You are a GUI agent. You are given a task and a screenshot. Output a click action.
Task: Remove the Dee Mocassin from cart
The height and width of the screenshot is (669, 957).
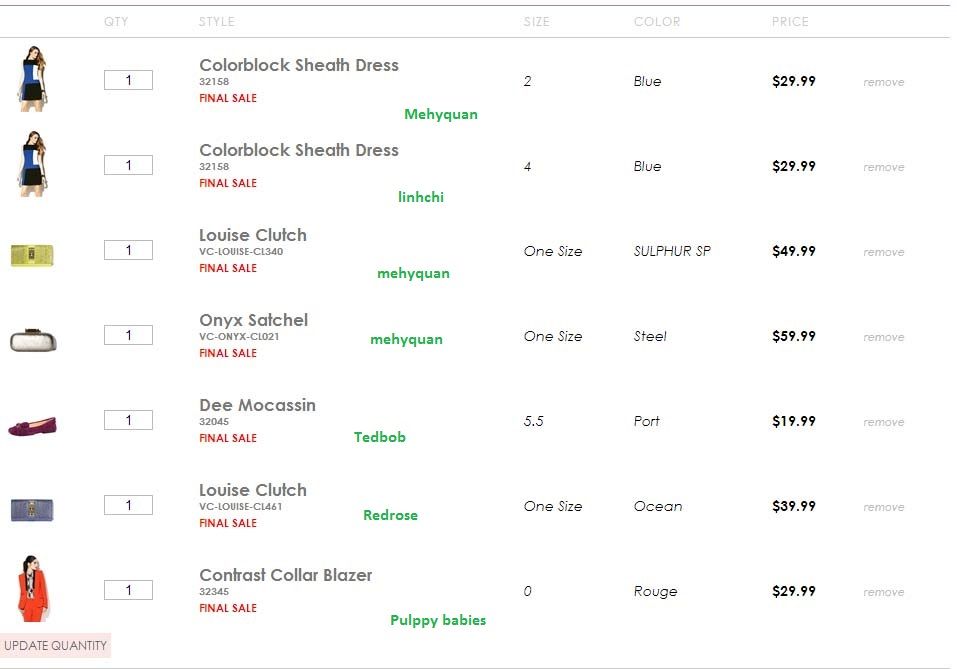pyautogui.click(x=883, y=422)
